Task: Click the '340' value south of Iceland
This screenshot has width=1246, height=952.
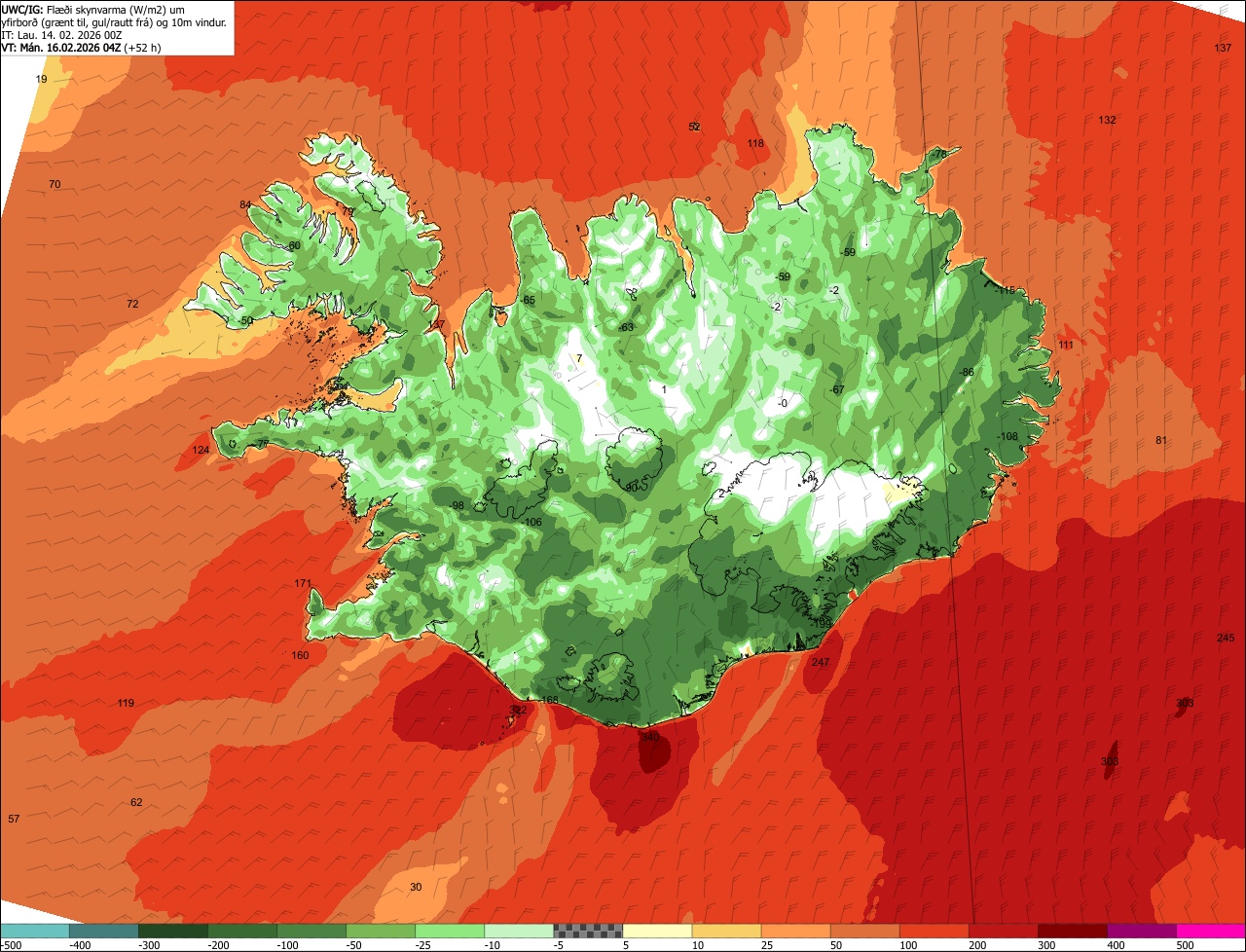Action: pyautogui.click(x=650, y=737)
